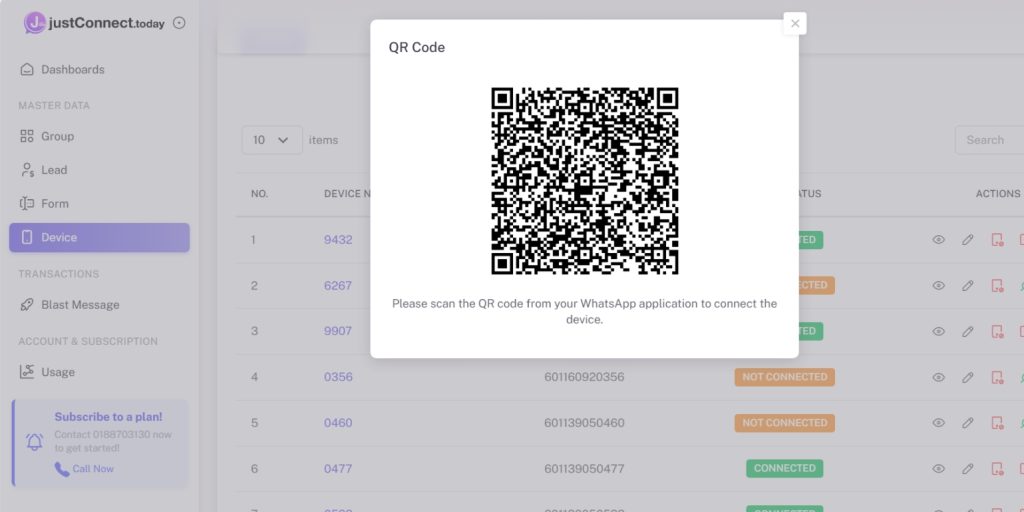Viewport: 1024px width, 512px height.
Task: Close the QR Code dialog
Action: (x=795, y=24)
